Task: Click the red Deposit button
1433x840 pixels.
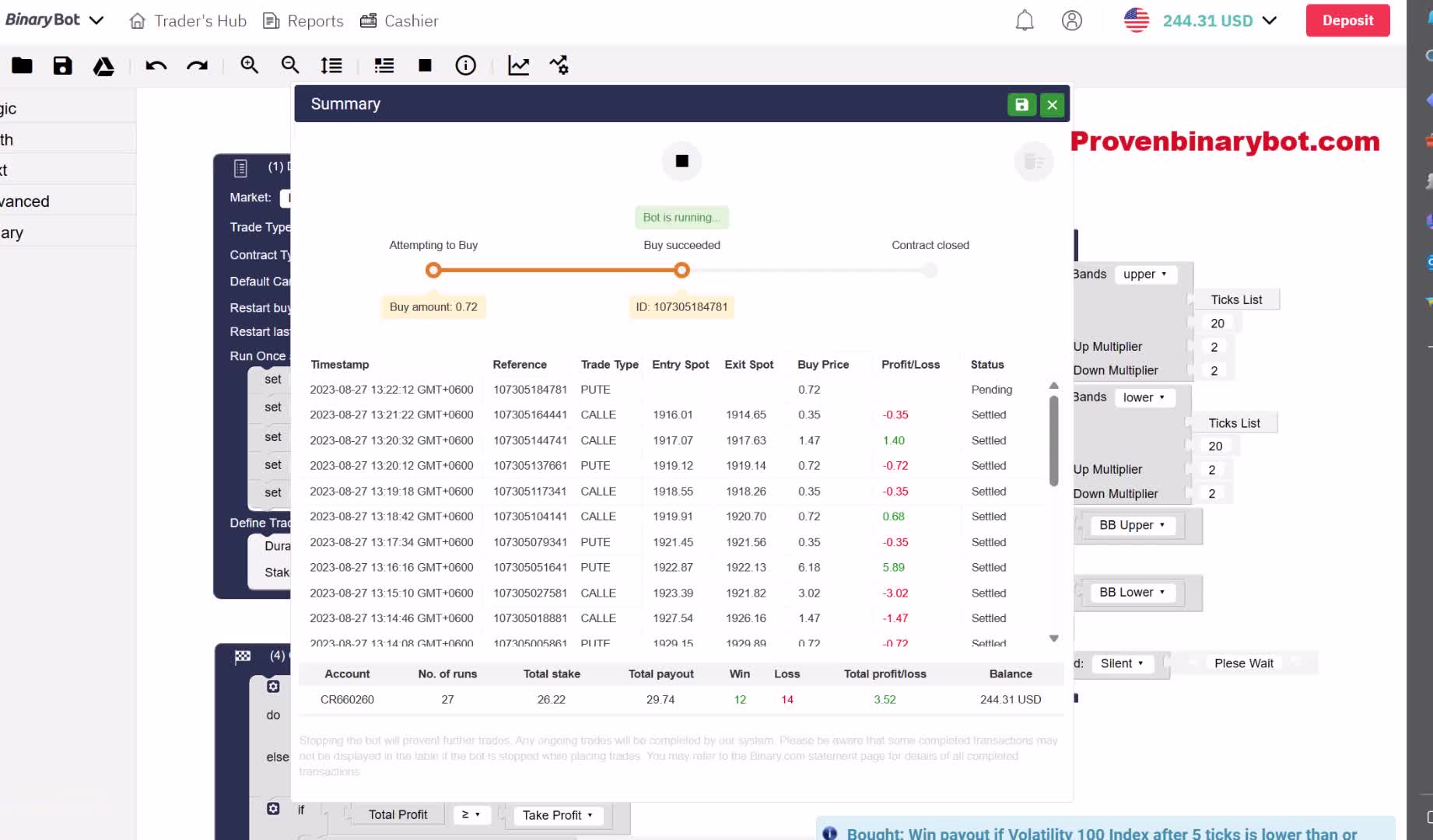Action: pyautogui.click(x=1347, y=21)
